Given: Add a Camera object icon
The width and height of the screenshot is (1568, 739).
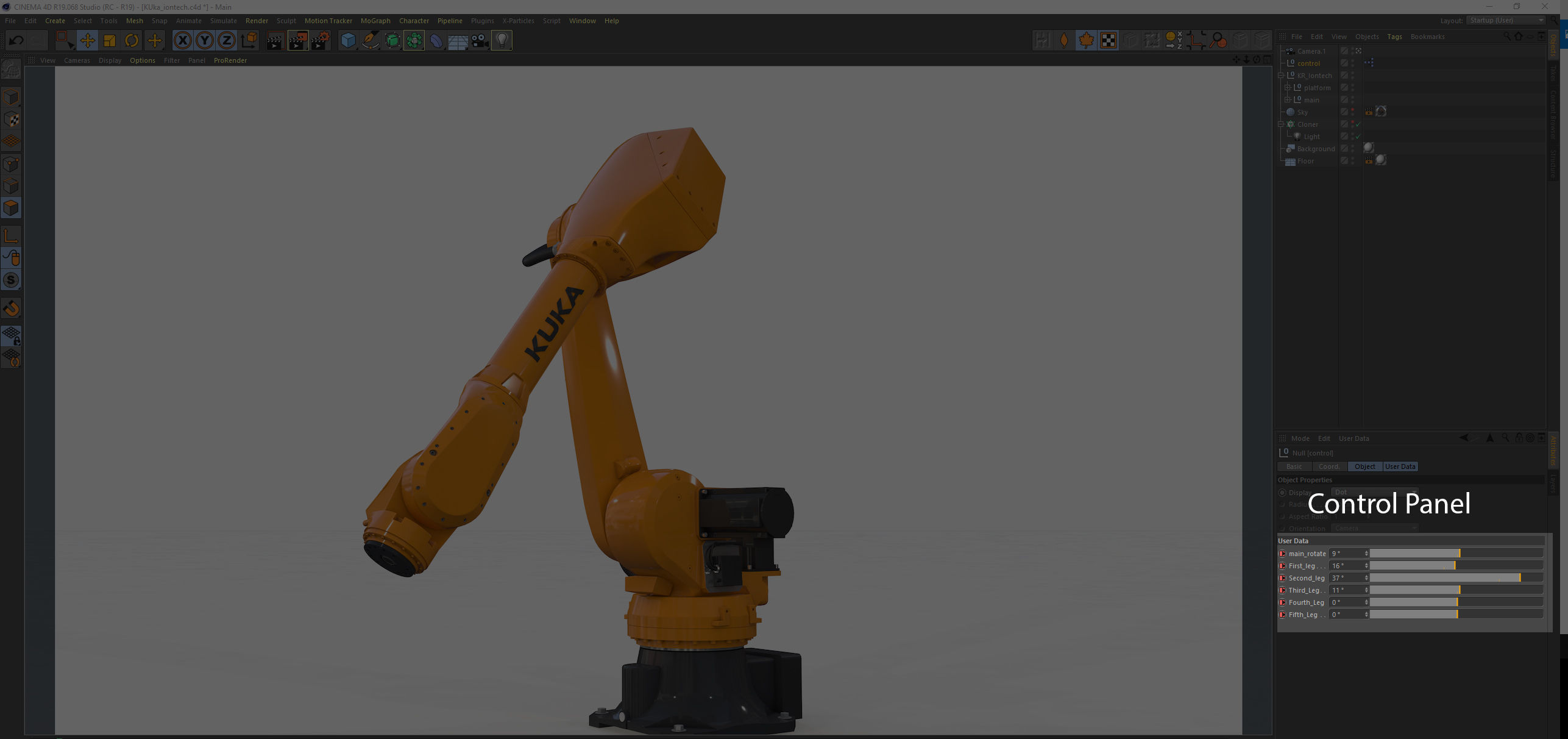Looking at the screenshot, I should [480, 41].
